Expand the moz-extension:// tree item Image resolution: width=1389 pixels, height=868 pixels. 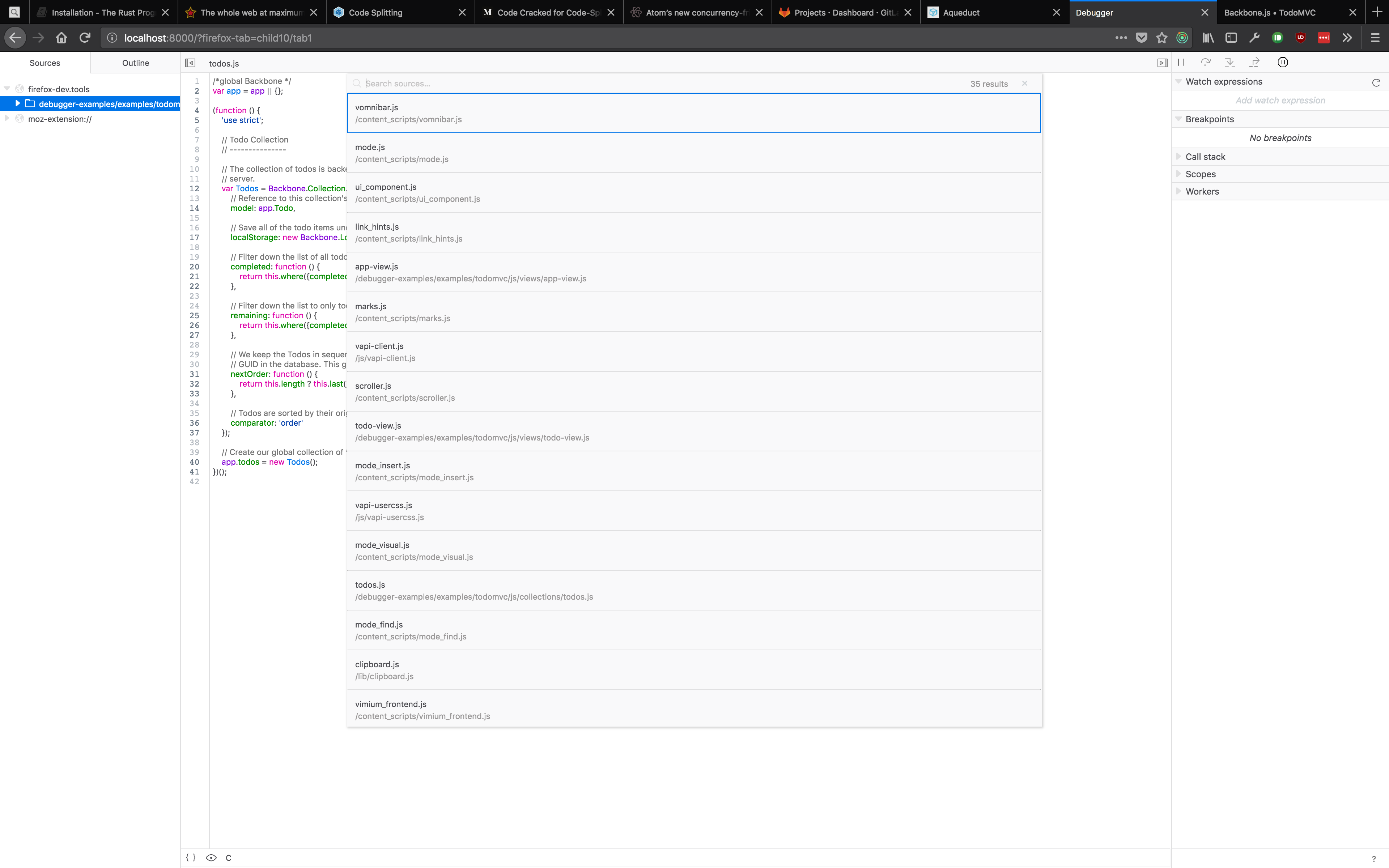pyautogui.click(x=6, y=119)
